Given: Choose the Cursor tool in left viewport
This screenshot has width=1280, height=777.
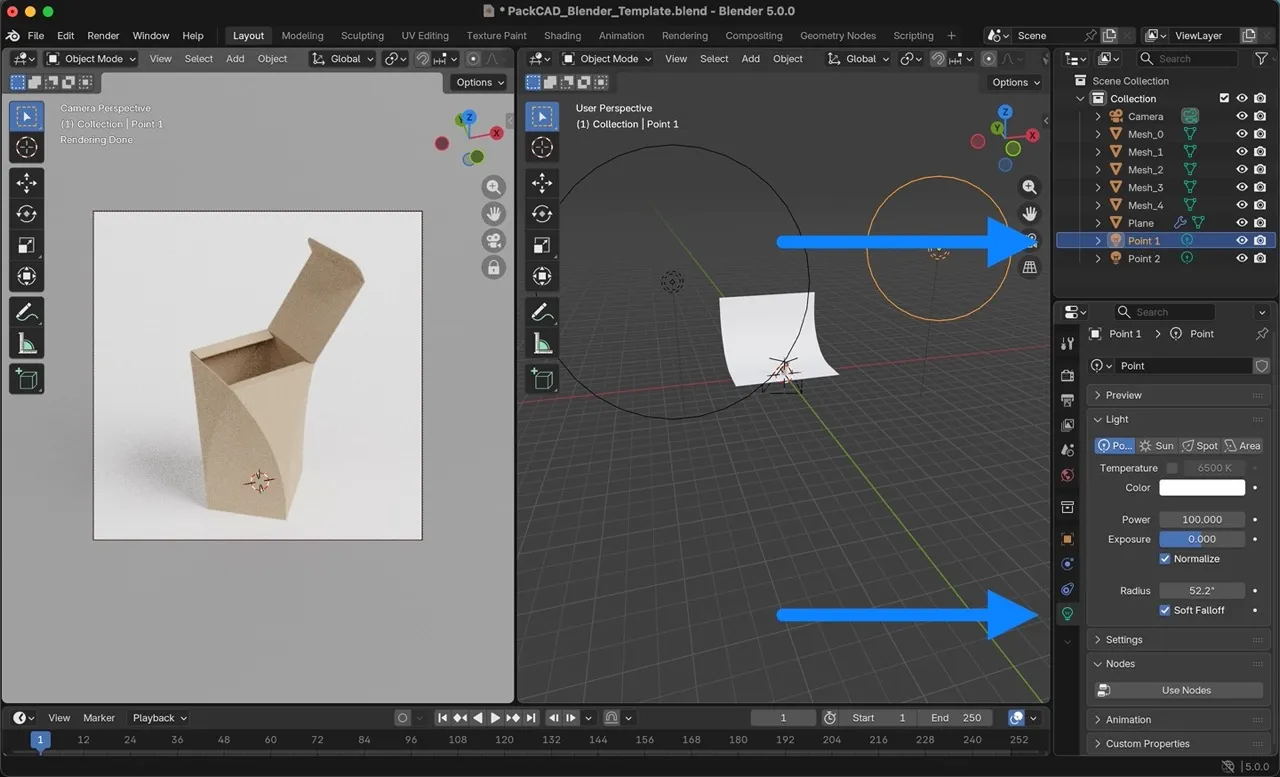Looking at the screenshot, I should pyautogui.click(x=27, y=148).
